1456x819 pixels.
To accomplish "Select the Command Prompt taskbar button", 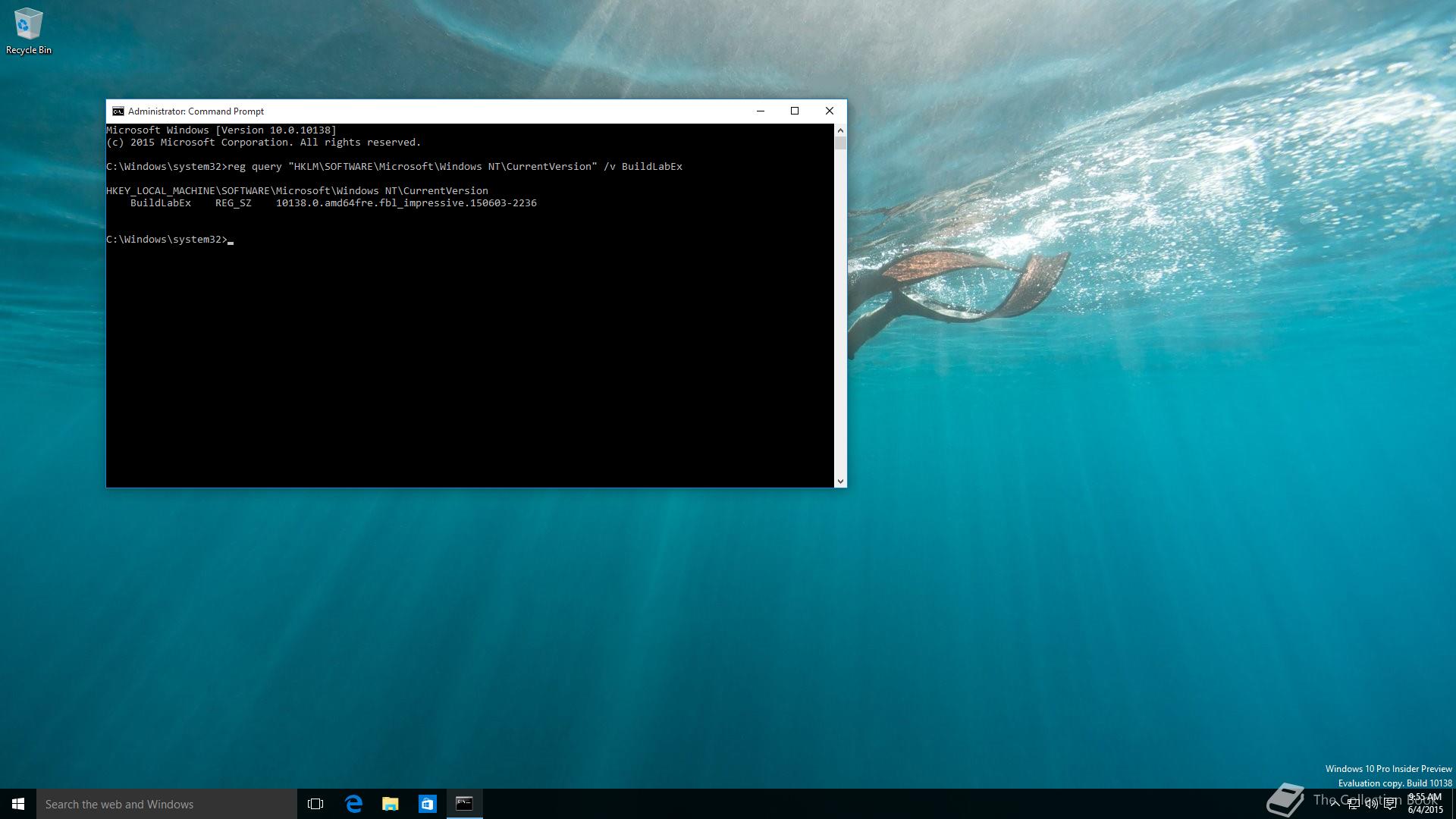I will click(464, 804).
